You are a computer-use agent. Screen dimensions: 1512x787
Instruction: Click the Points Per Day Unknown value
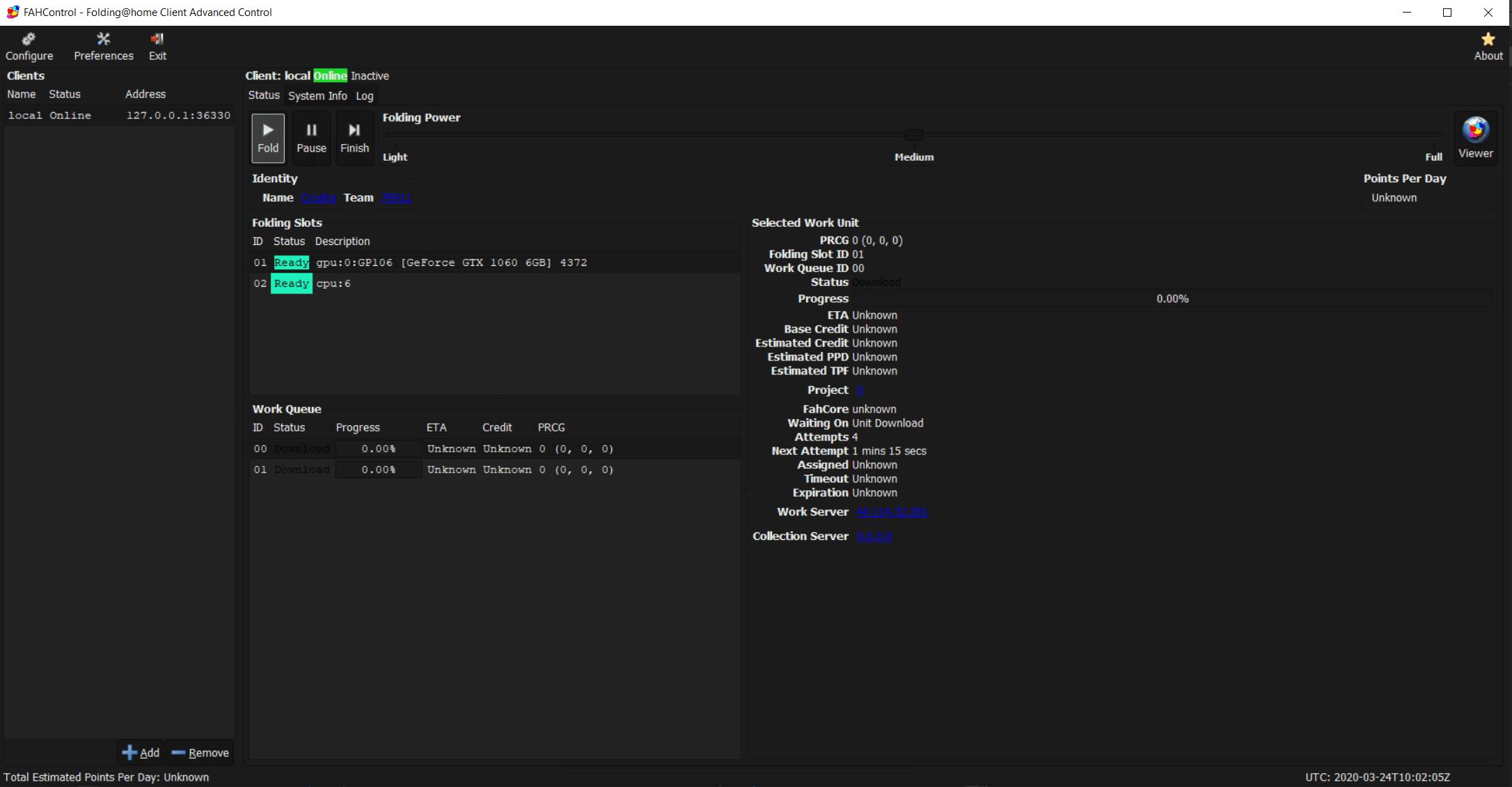tap(1394, 198)
